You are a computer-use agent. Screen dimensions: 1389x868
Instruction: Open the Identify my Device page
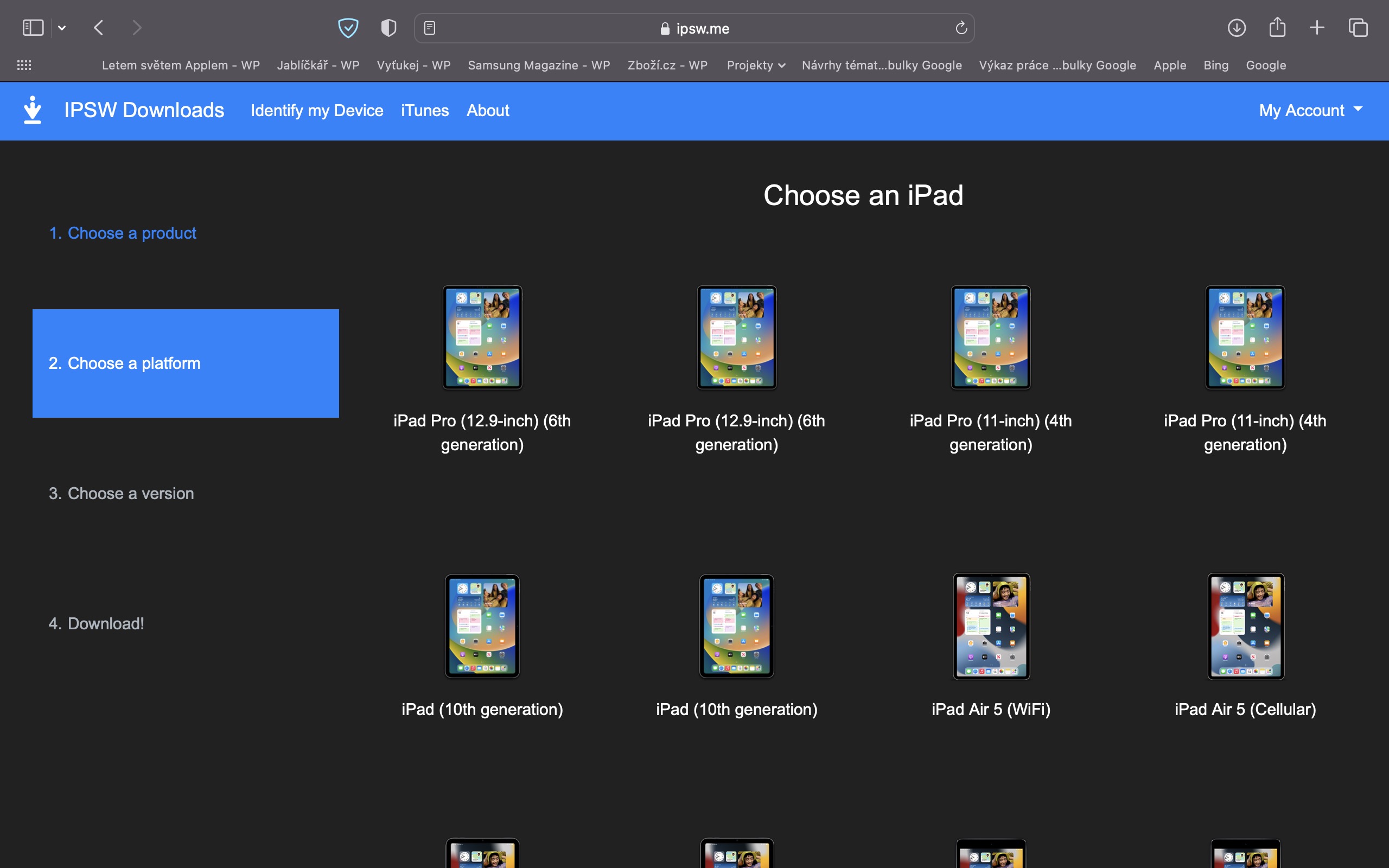tap(317, 110)
